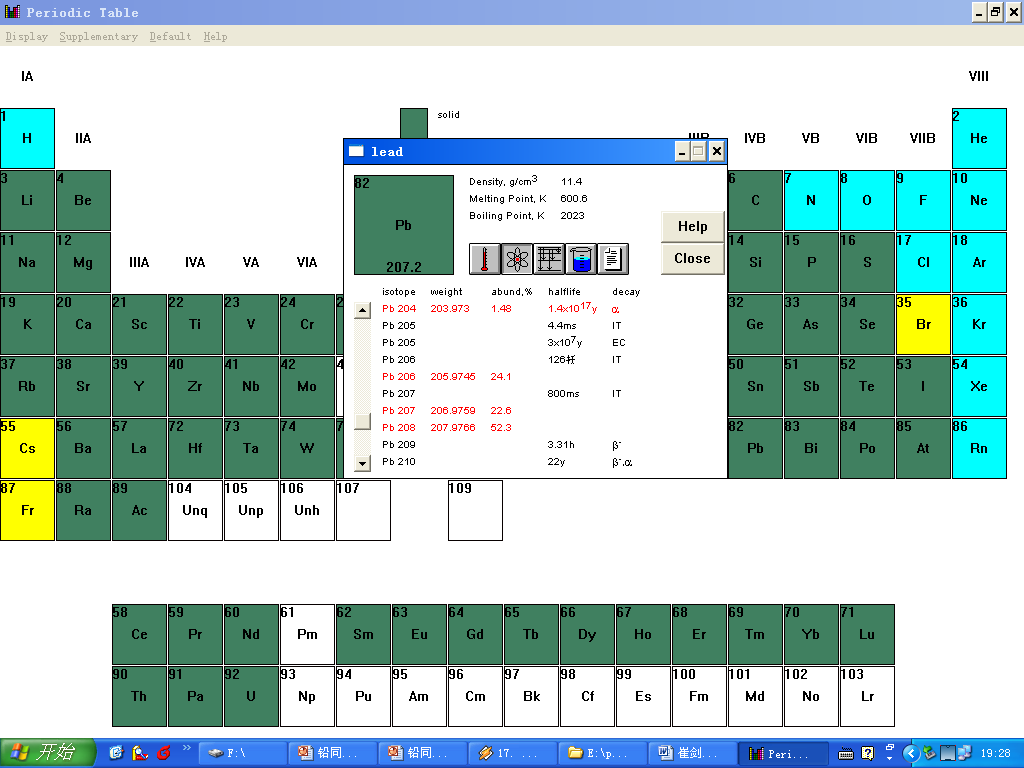This screenshot has height=768, width=1024.
Task: Select Beryllium element cell
Action: click(84, 200)
